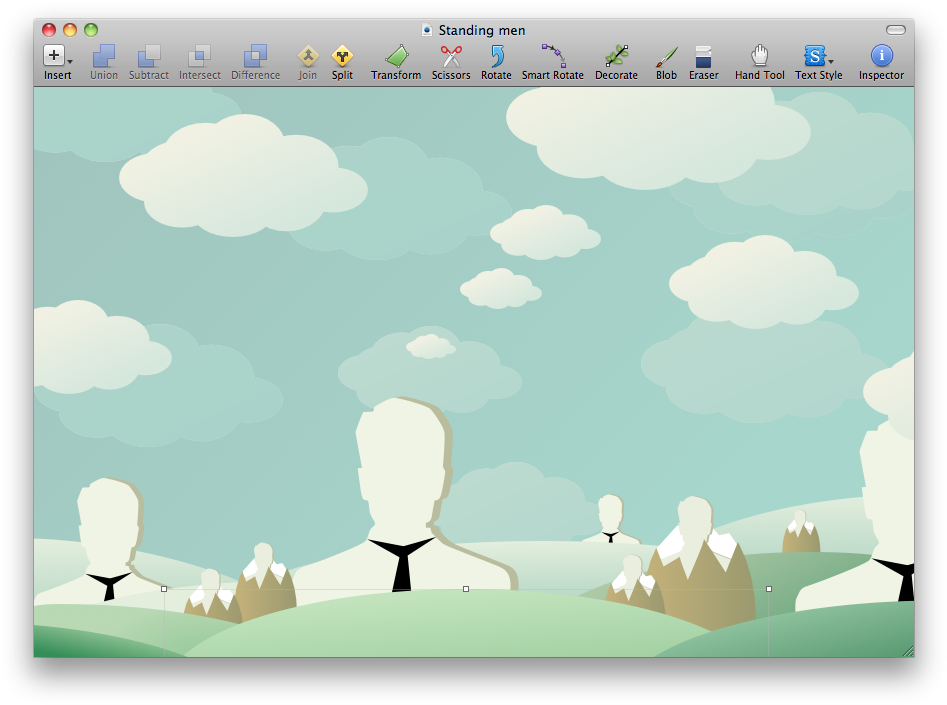947x705 pixels.
Task: Click the window resize grip corner
Action: 908,651
